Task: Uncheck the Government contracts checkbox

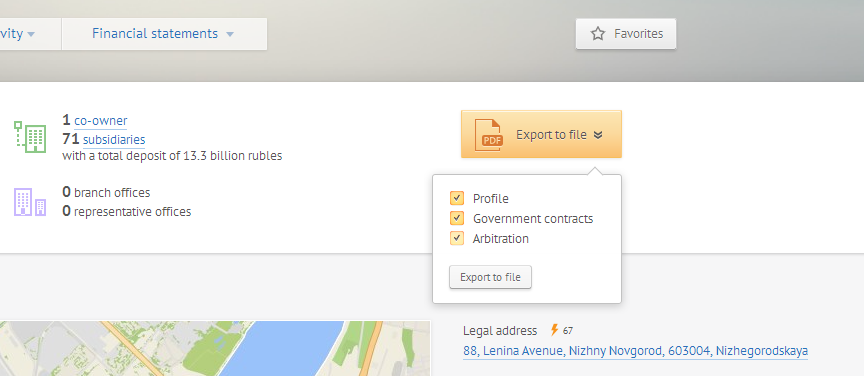Action: pos(457,218)
